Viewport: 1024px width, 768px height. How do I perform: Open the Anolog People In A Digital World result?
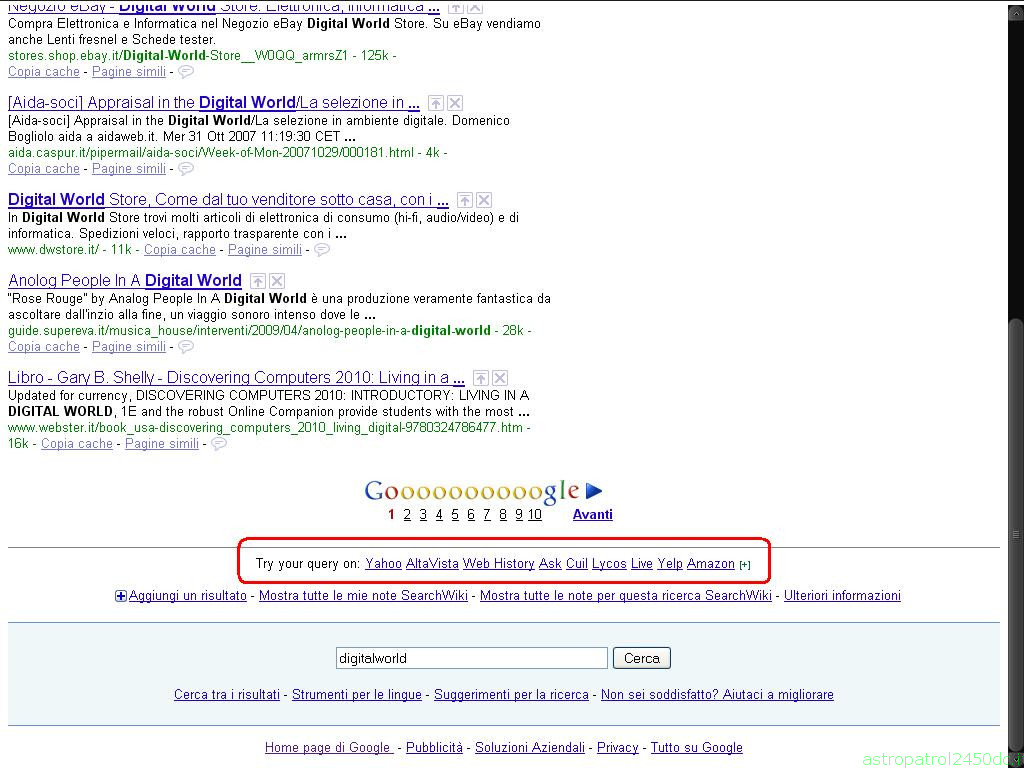(125, 281)
